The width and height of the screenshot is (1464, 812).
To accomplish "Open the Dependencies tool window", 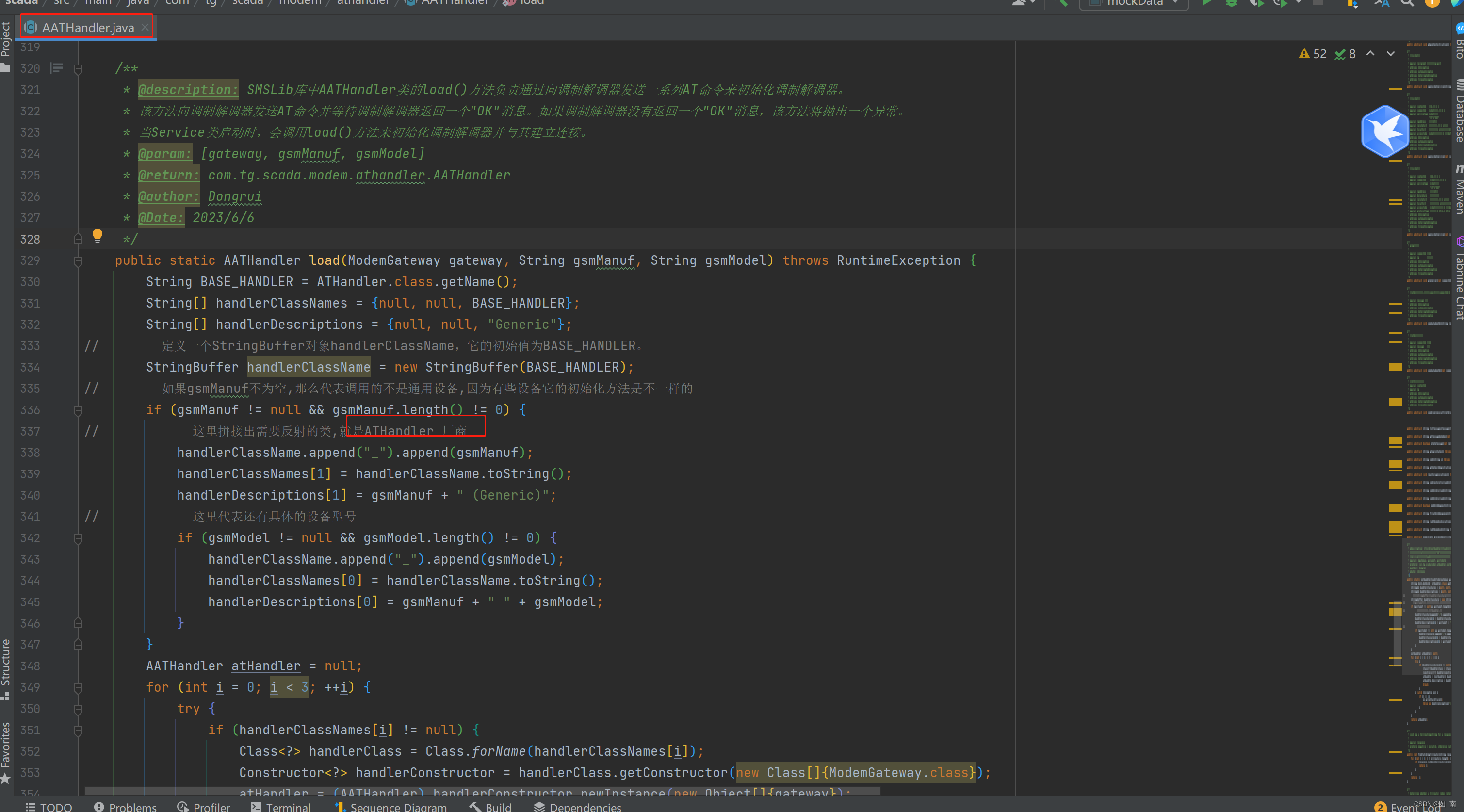I will [x=577, y=807].
